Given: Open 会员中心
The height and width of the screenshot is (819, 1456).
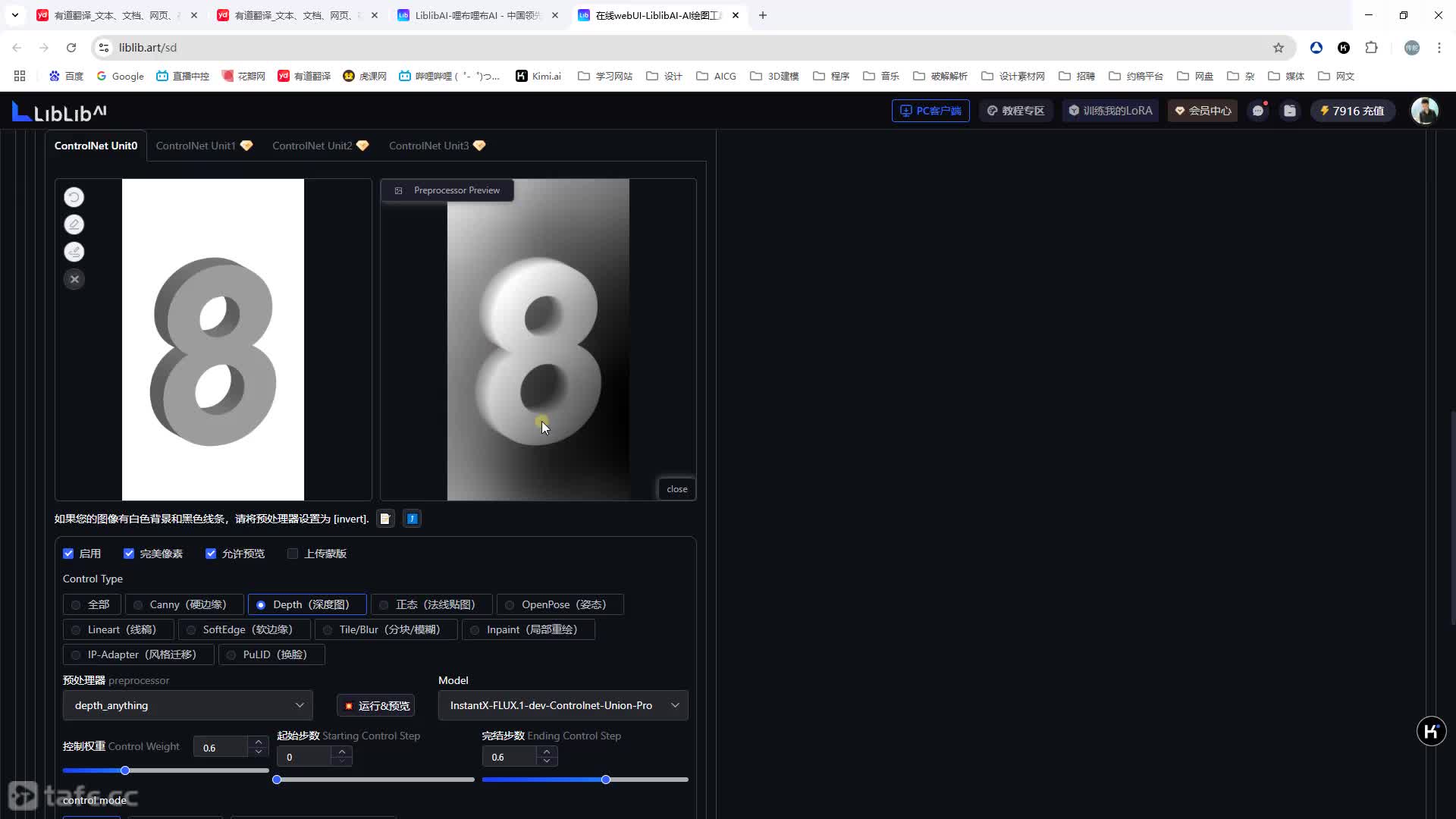Looking at the screenshot, I should pyautogui.click(x=1203, y=111).
